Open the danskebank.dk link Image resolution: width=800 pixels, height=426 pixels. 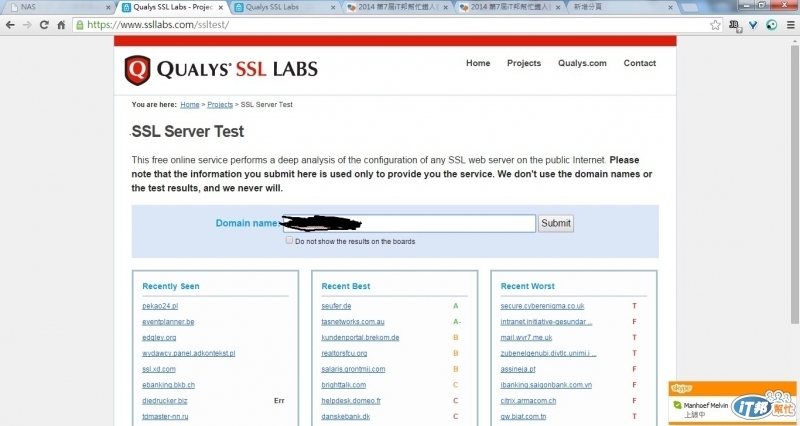[x=345, y=417]
